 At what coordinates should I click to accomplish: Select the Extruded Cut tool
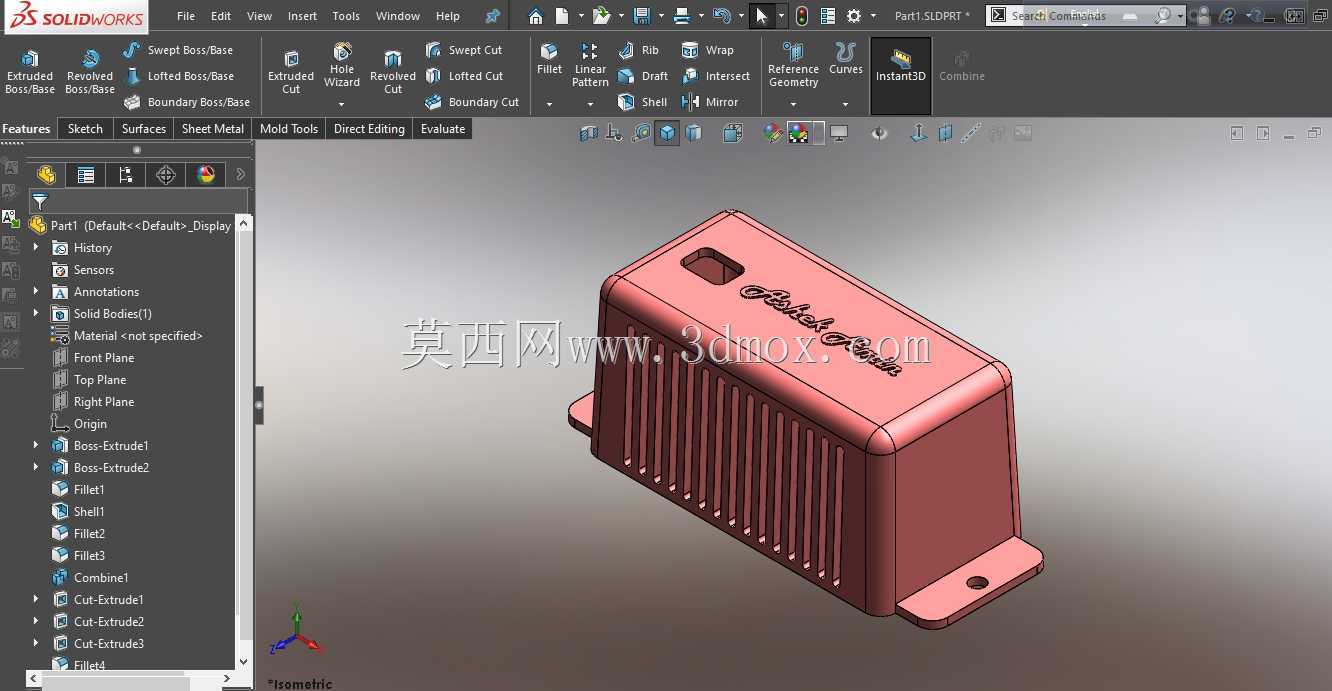[x=291, y=71]
